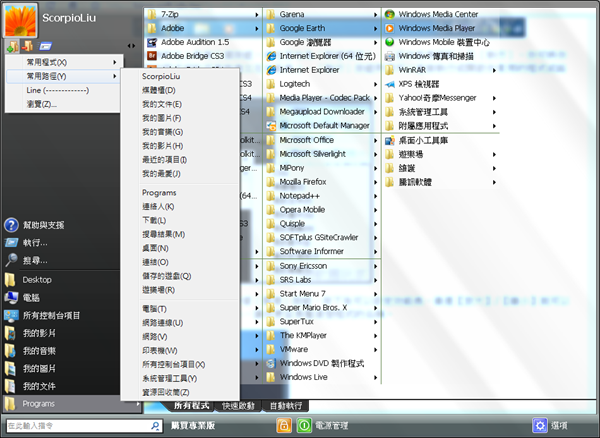Launch Windows Media Player
This screenshot has height=438, width=600.
[x=430, y=28]
